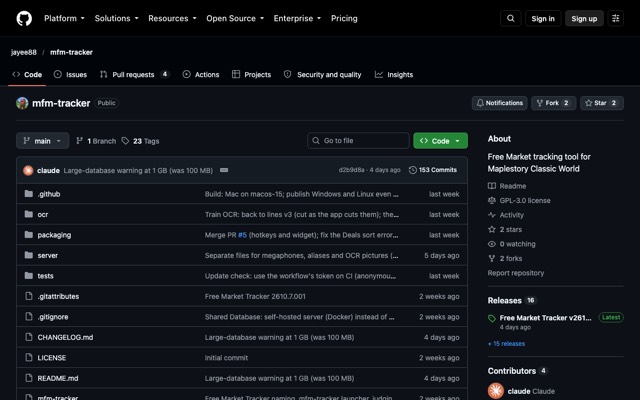The width and height of the screenshot is (640, 400).
Task: Open the ocr folder icon
Action: click(29, 214)
